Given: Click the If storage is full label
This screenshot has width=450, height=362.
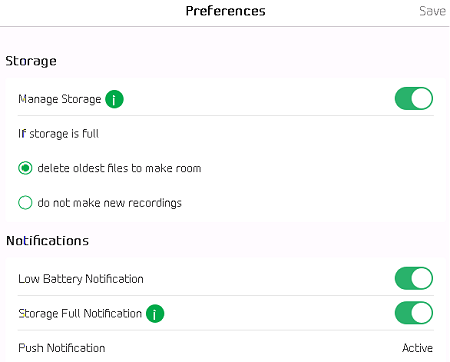Looking at the screenshot, I should coord(58,134).
